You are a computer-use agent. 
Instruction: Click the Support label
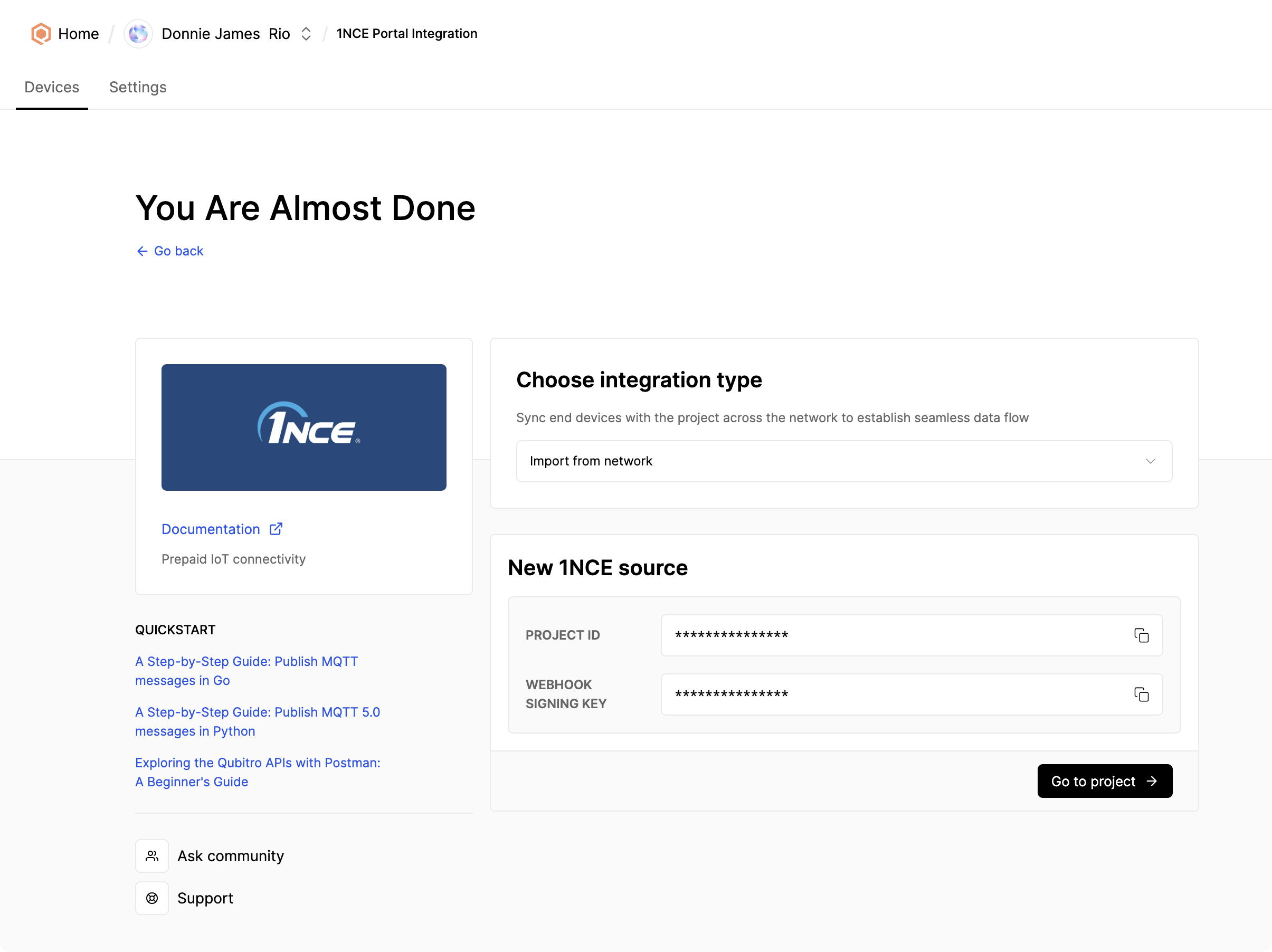click(205, 898)
